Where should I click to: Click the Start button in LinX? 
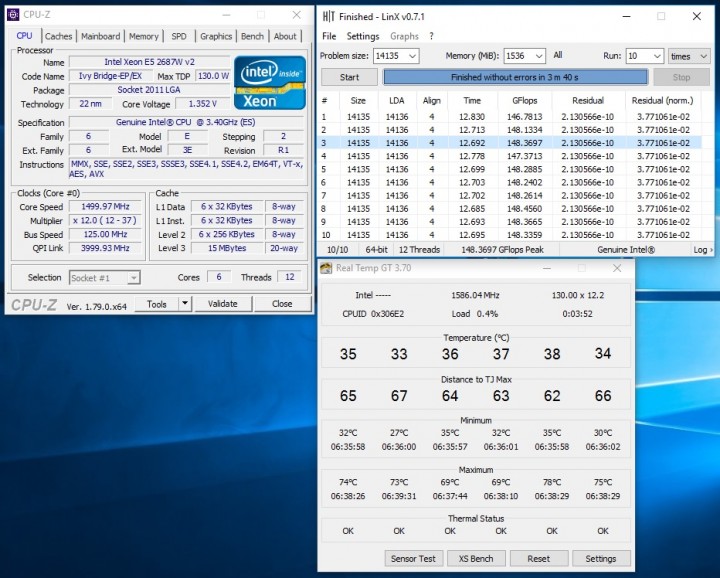[x=349, y=77]
